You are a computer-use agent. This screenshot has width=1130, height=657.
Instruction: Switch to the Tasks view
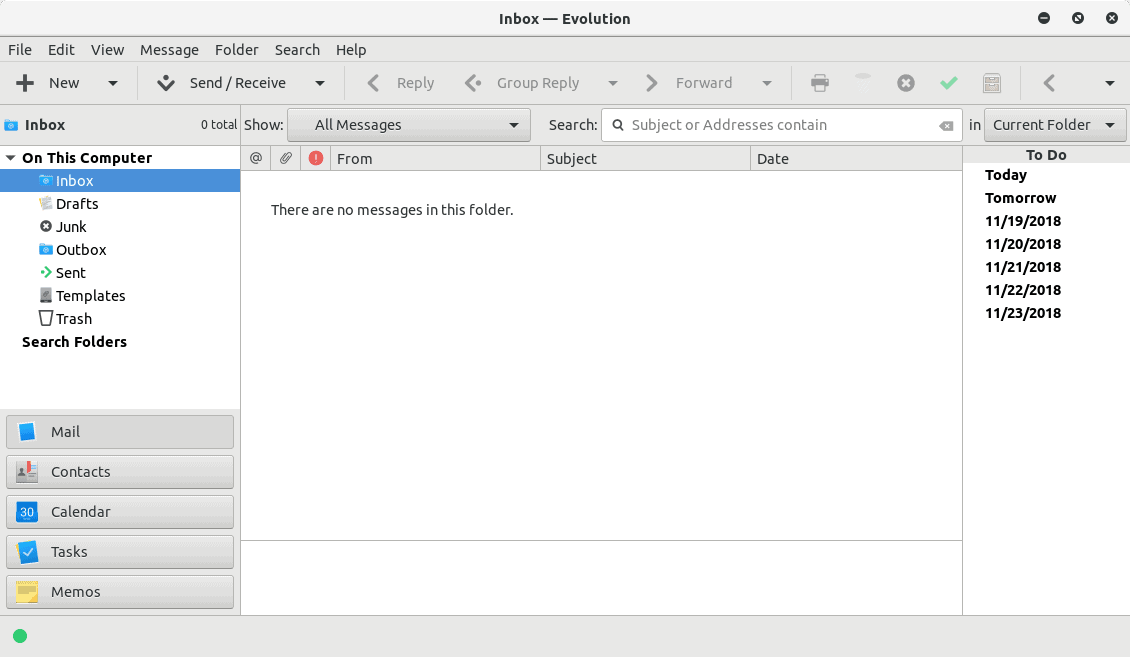pos(120,552)
